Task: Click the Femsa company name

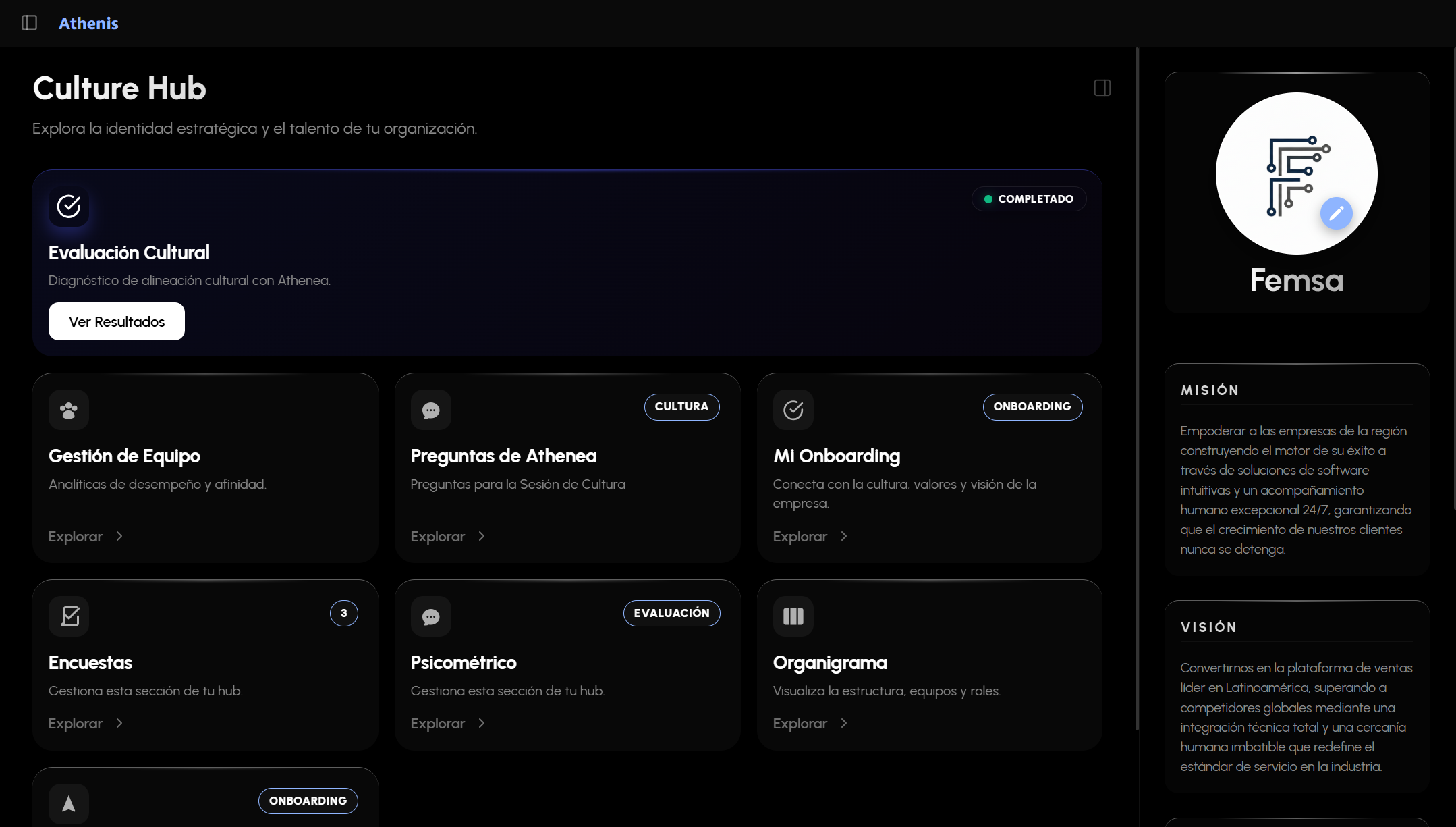Action: tap(1297, 280)
